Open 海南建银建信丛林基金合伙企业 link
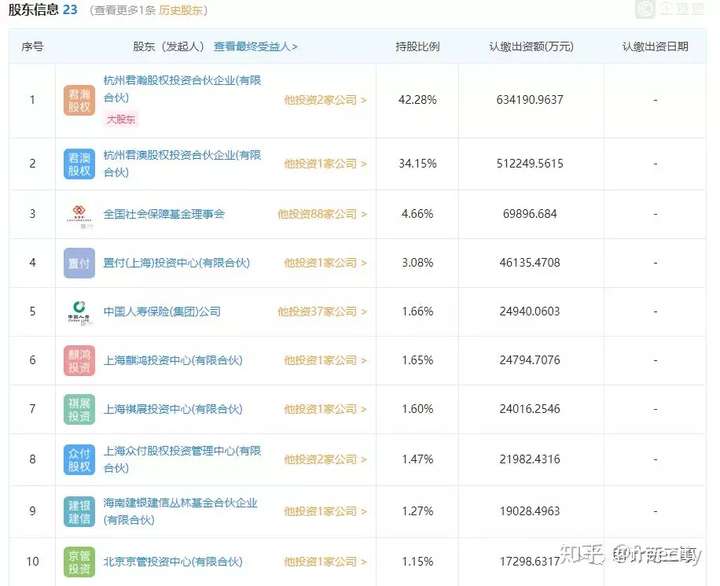Screen dimensions: 720x586 (x=180, y=511)
